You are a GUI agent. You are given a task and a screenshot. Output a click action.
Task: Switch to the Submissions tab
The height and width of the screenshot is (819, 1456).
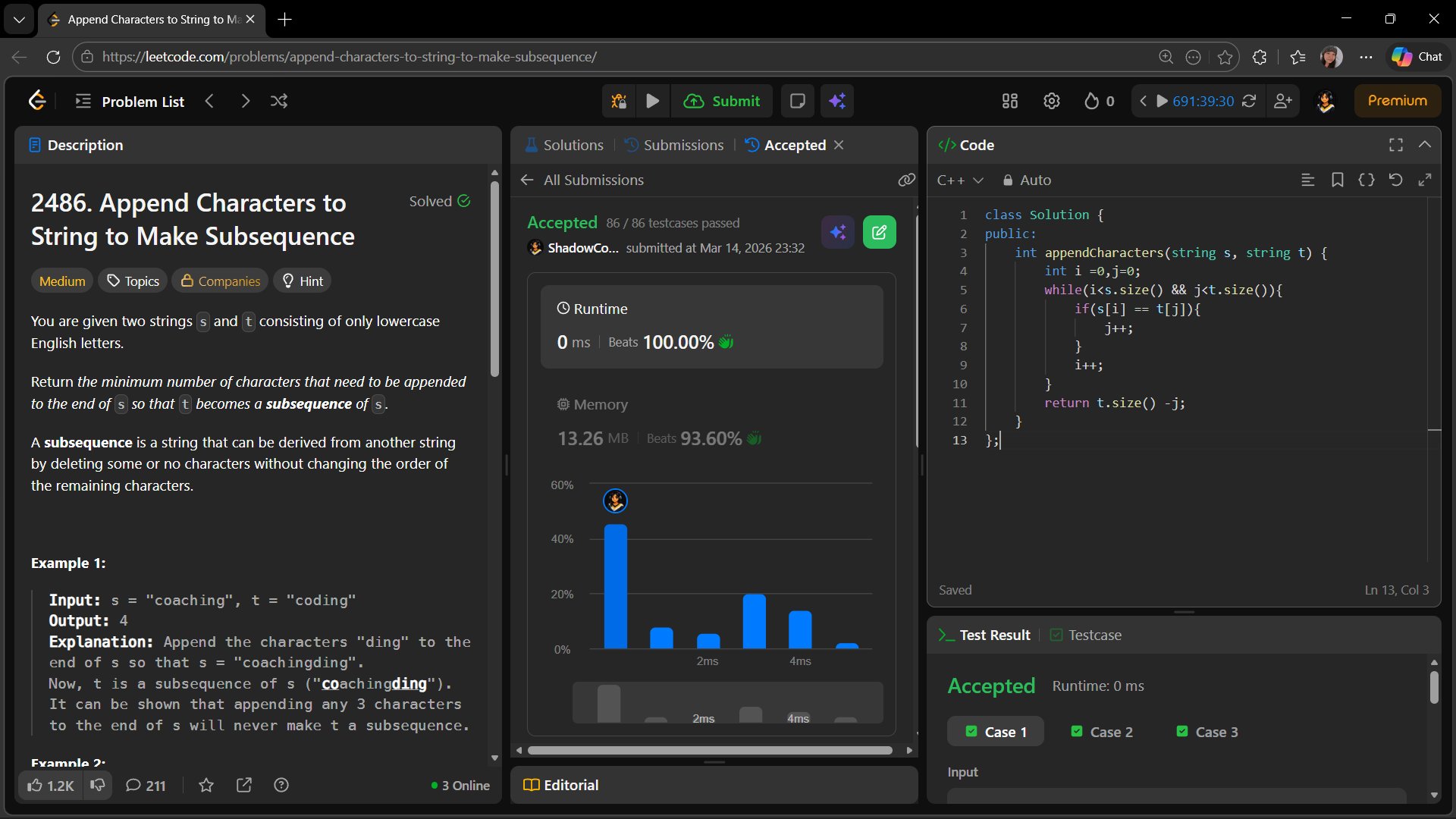coord(674,145)
